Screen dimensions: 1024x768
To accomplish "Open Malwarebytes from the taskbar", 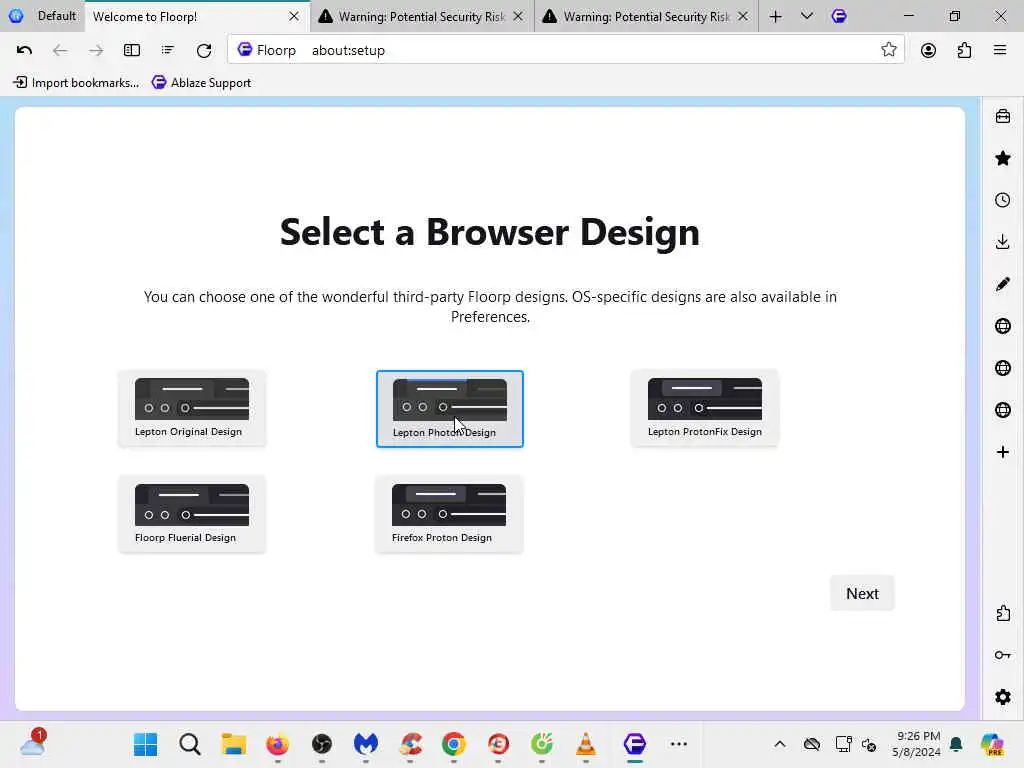I will pos(366,744).
